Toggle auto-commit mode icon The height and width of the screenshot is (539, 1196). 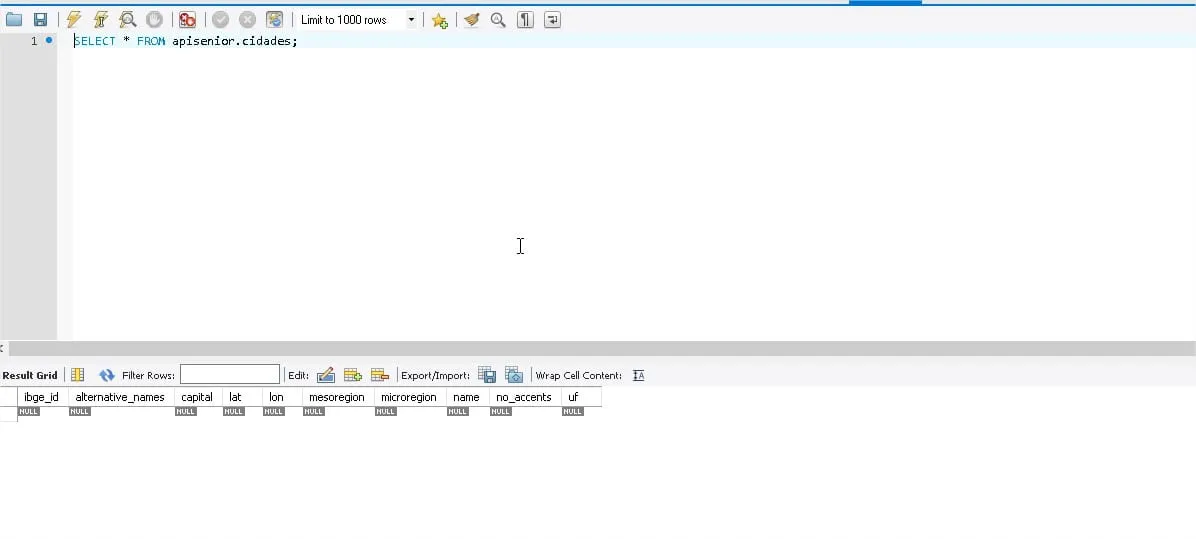[275, 20]
